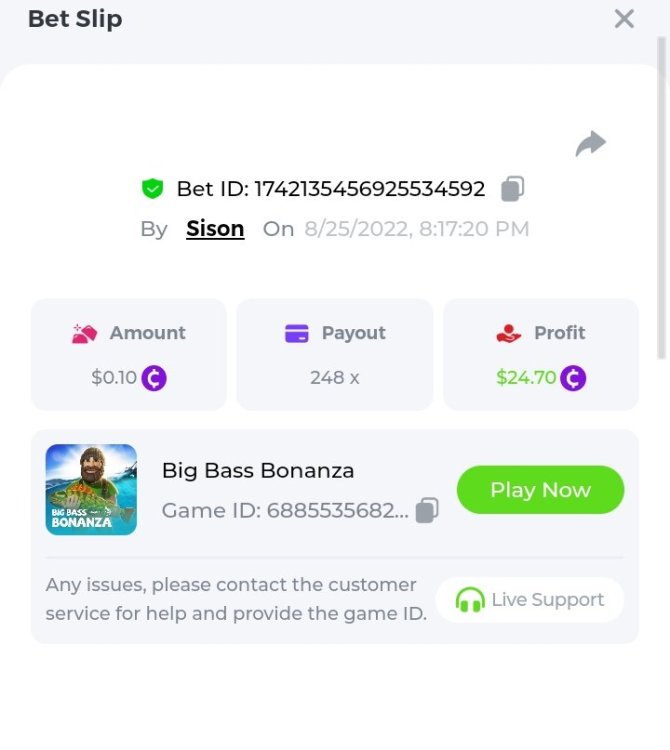The image size is (670, 750).
Task: Click the green verified shield icon
Action: pos(152,188)
